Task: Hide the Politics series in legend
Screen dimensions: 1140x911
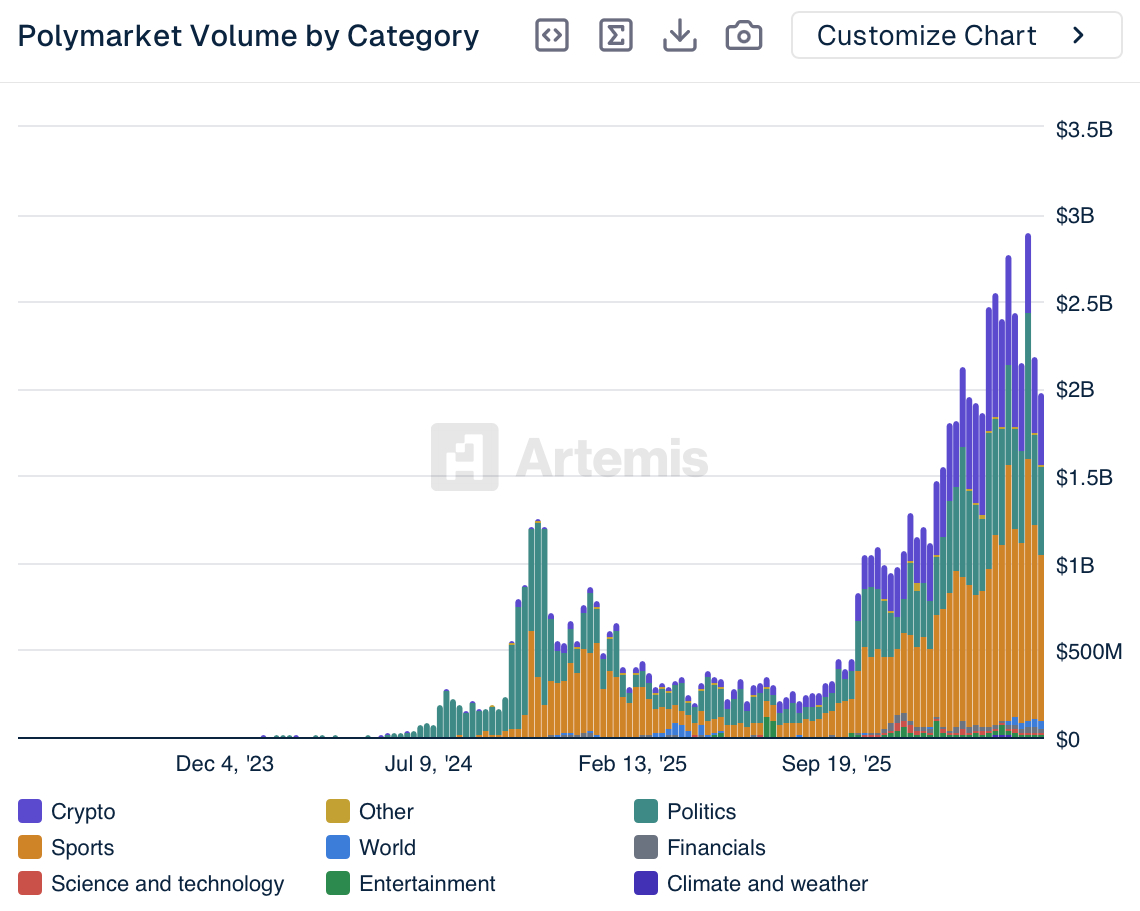Action: 701,812
